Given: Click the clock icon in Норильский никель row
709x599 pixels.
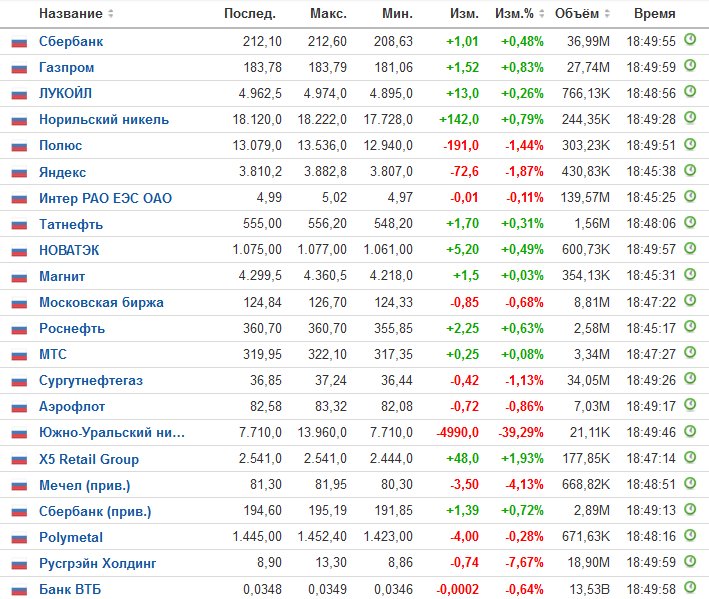Looking at the screenshot, I should [690, 118].
